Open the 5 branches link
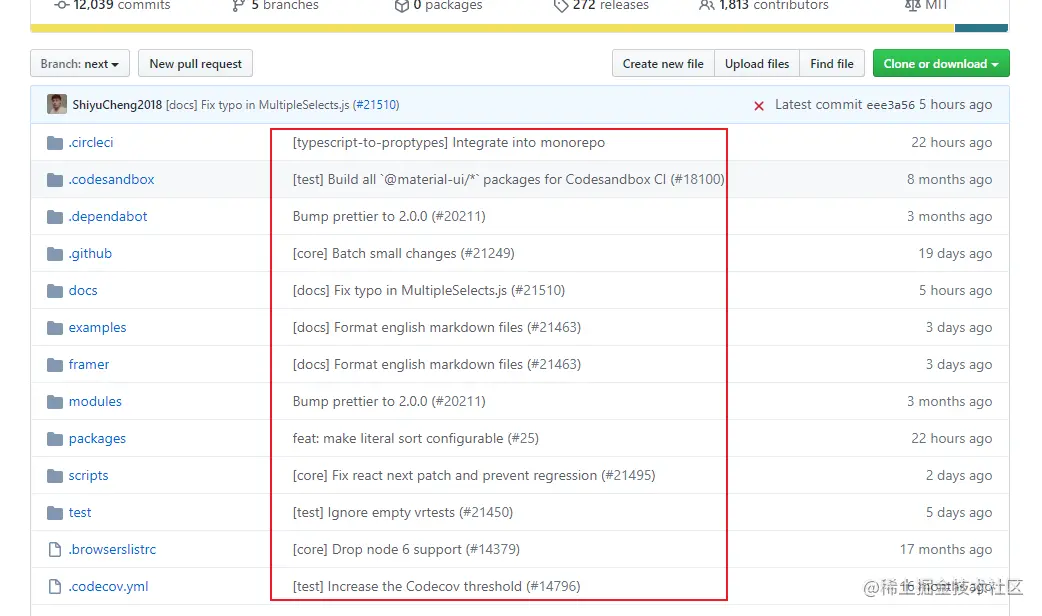 click(275, 5)
